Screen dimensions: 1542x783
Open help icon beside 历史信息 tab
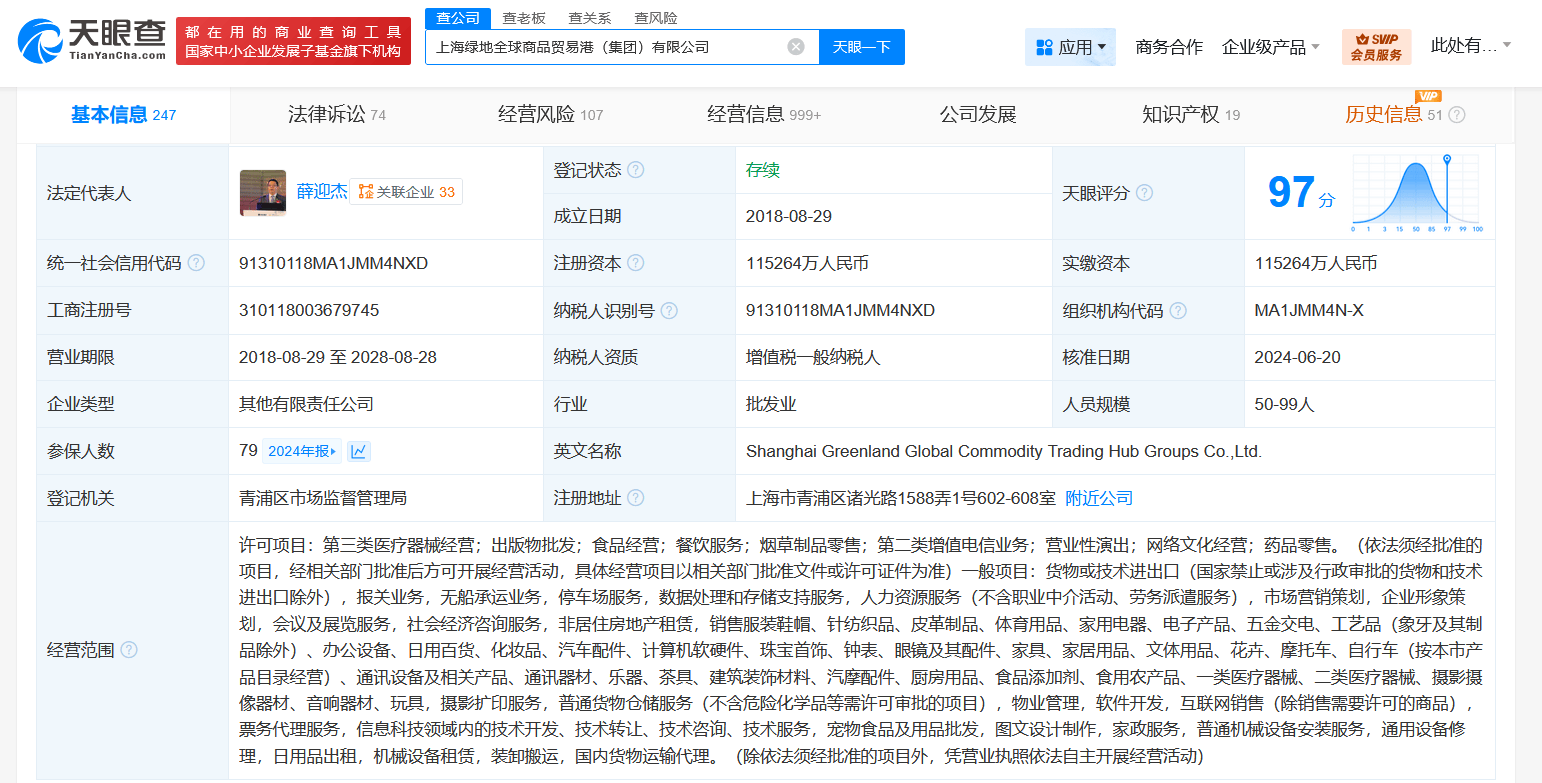(1457, 115)
